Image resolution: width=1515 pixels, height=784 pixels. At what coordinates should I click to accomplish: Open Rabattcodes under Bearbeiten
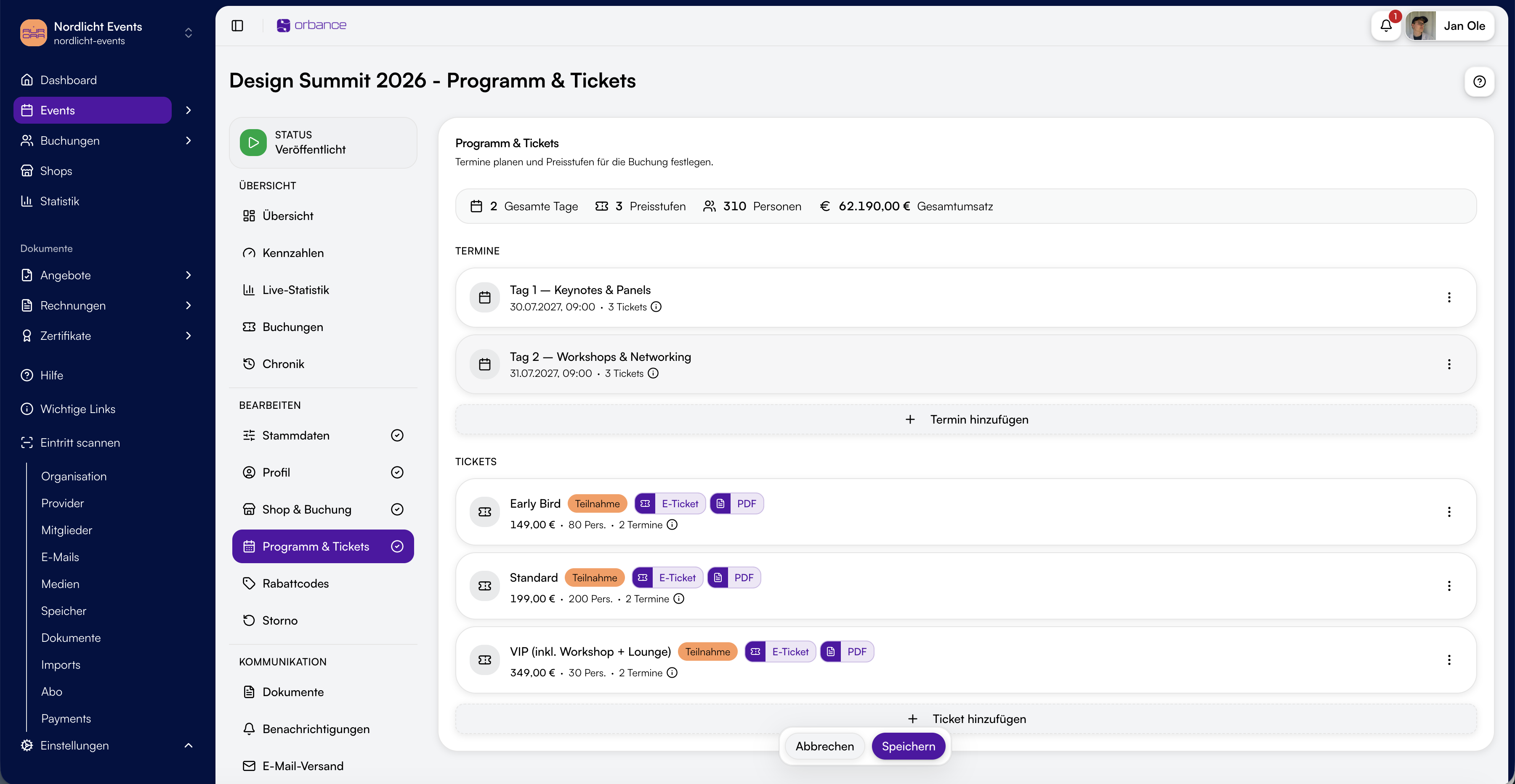coord(323,584)
